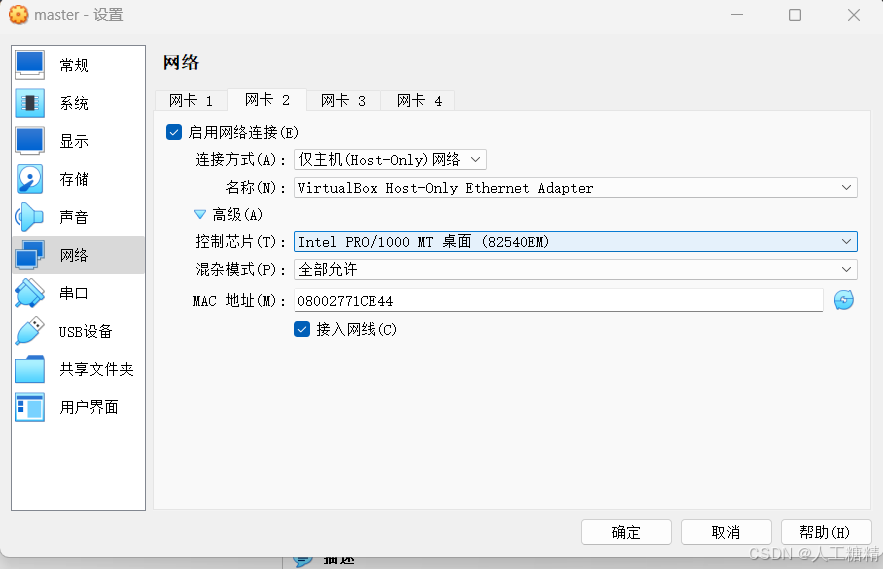Click the 确定 button
This screenshot has width=883, height=569.
point(626,532)
